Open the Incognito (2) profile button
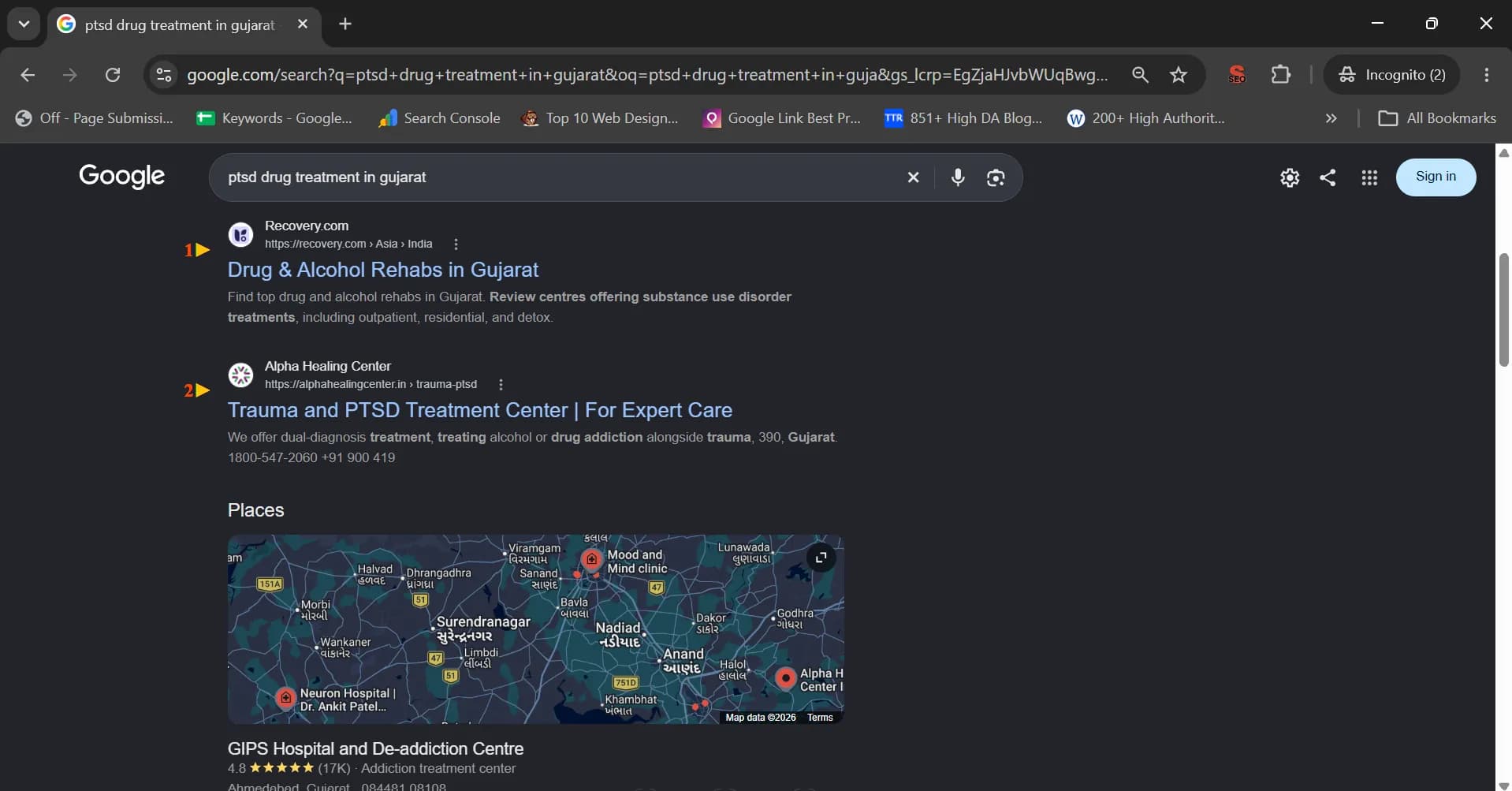 (1392, 75)
